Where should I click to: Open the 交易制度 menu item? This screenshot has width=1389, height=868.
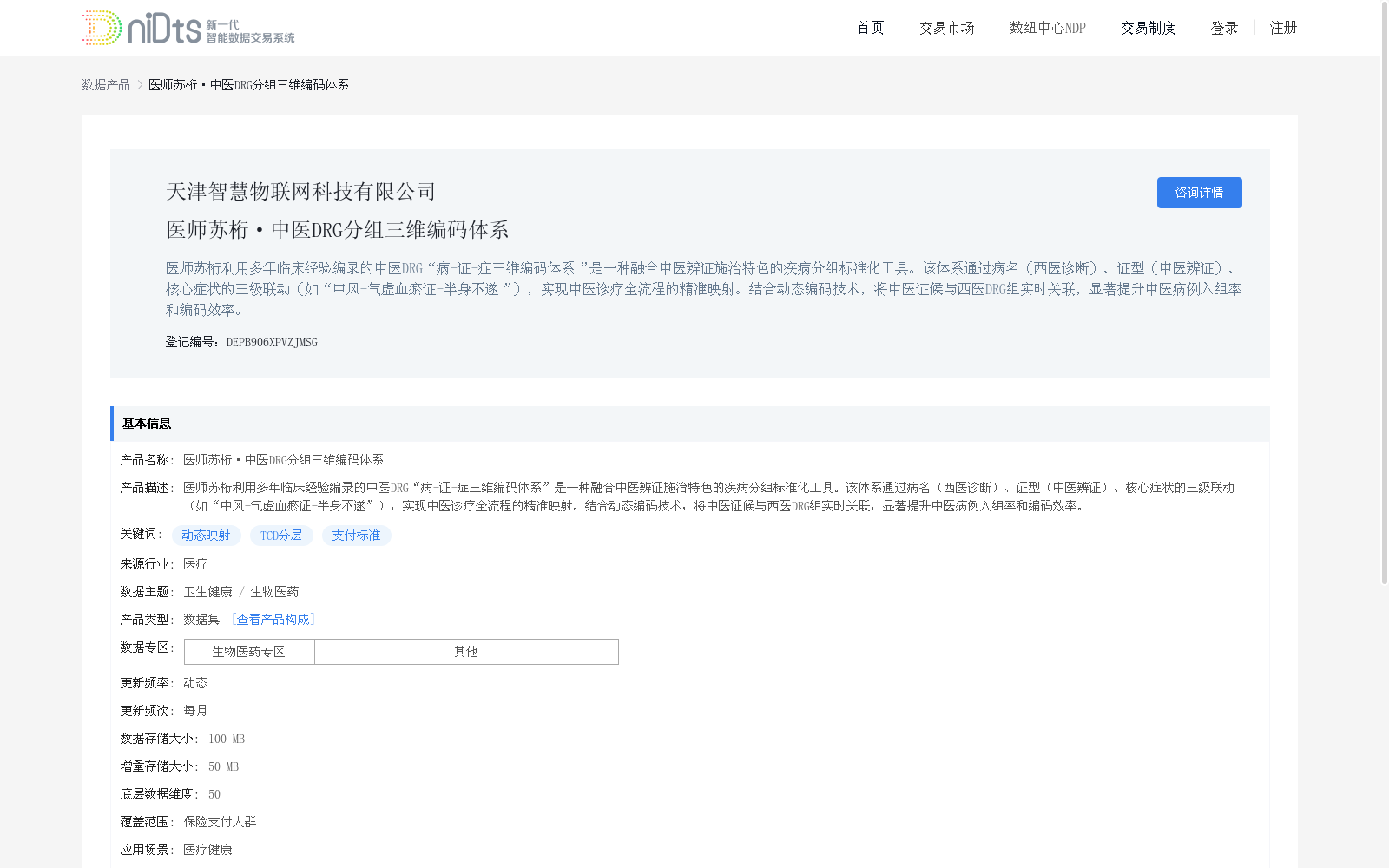pos(1148,28)
